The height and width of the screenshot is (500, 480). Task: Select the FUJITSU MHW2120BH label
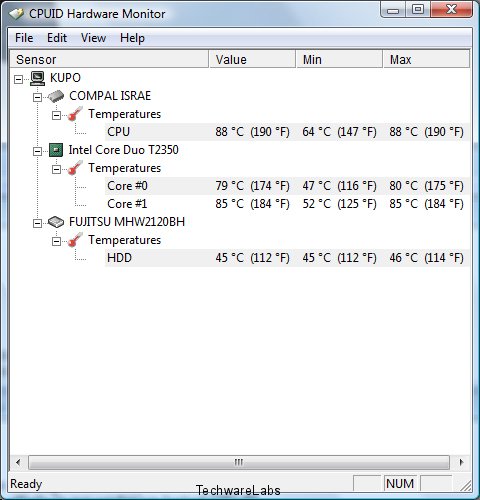coord(127,222)
